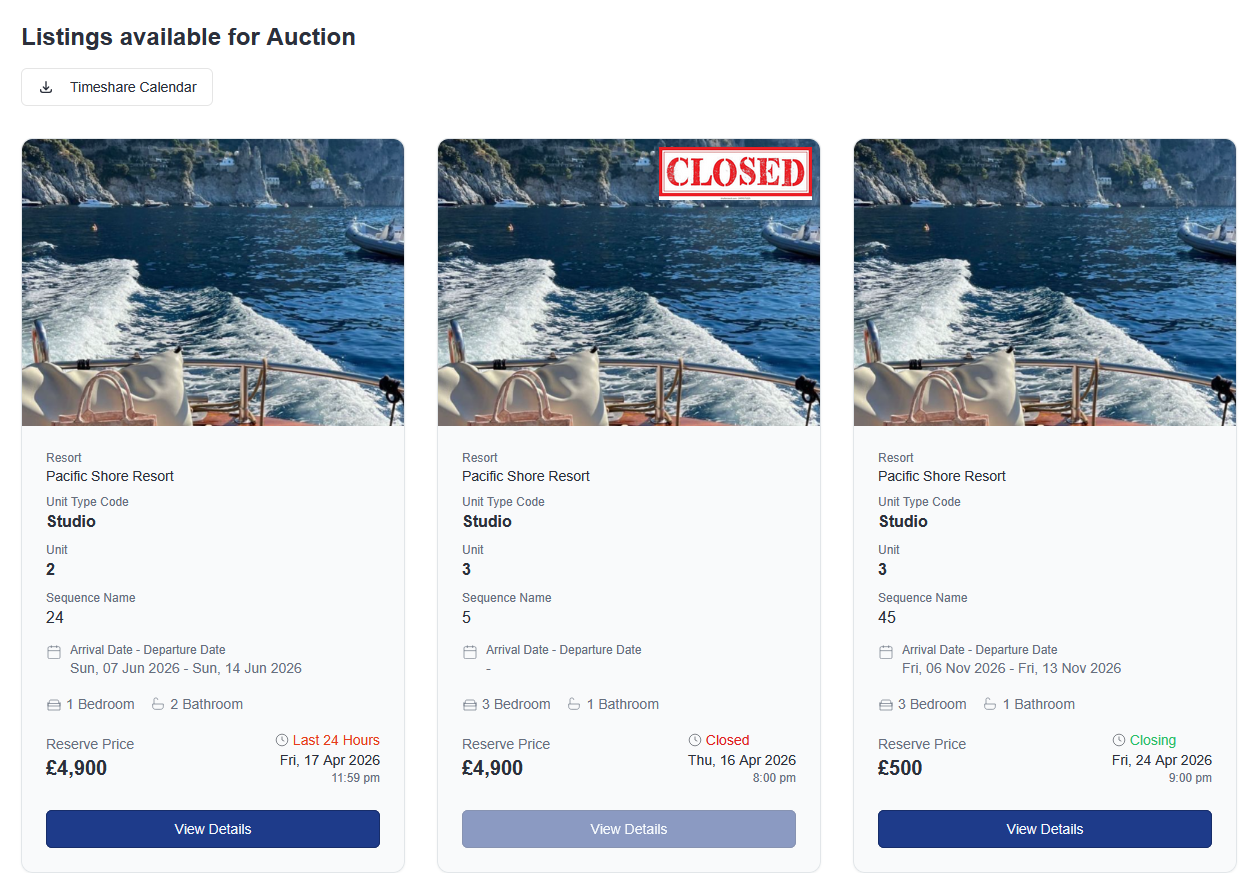Click the download icon beside Timeshare Calendar
The width and height of the screenshot is (1244, 873).
(x=46, y=87)
